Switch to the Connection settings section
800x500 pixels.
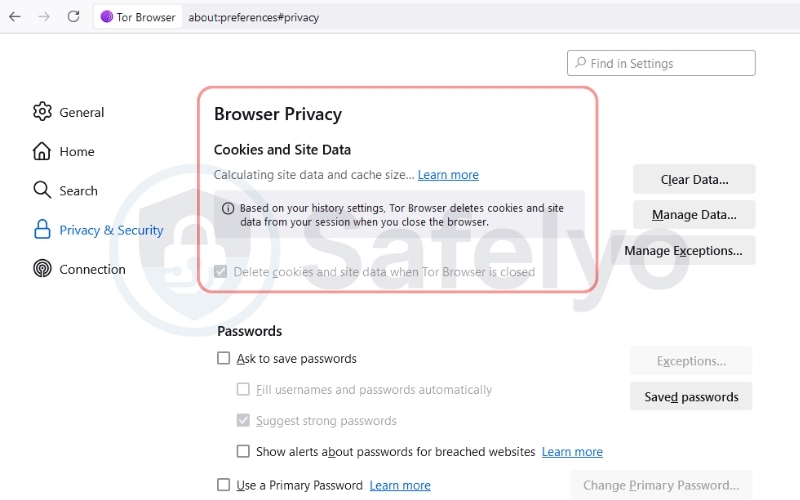[92, 269]
